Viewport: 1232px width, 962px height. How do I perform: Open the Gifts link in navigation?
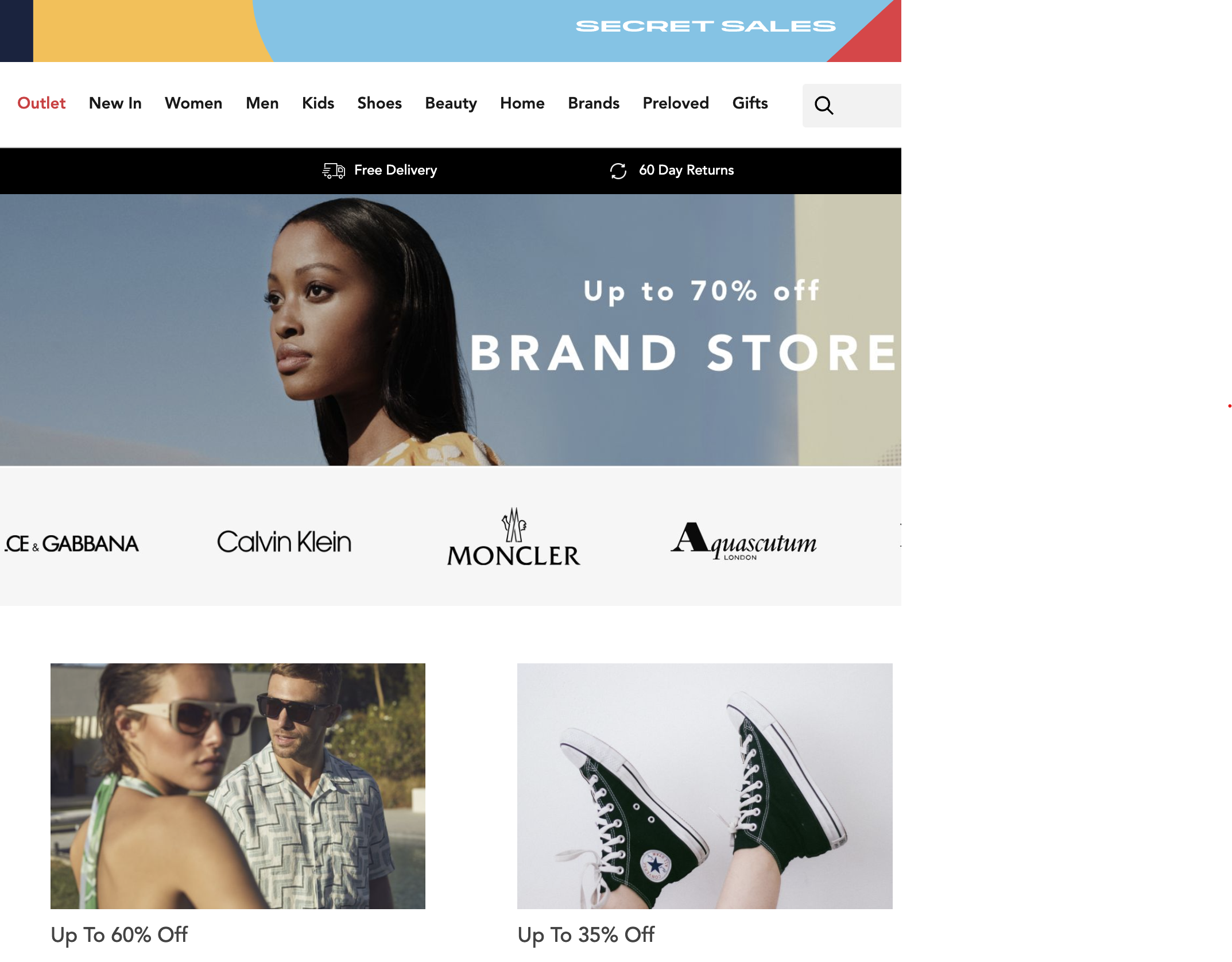pos(750,103)
